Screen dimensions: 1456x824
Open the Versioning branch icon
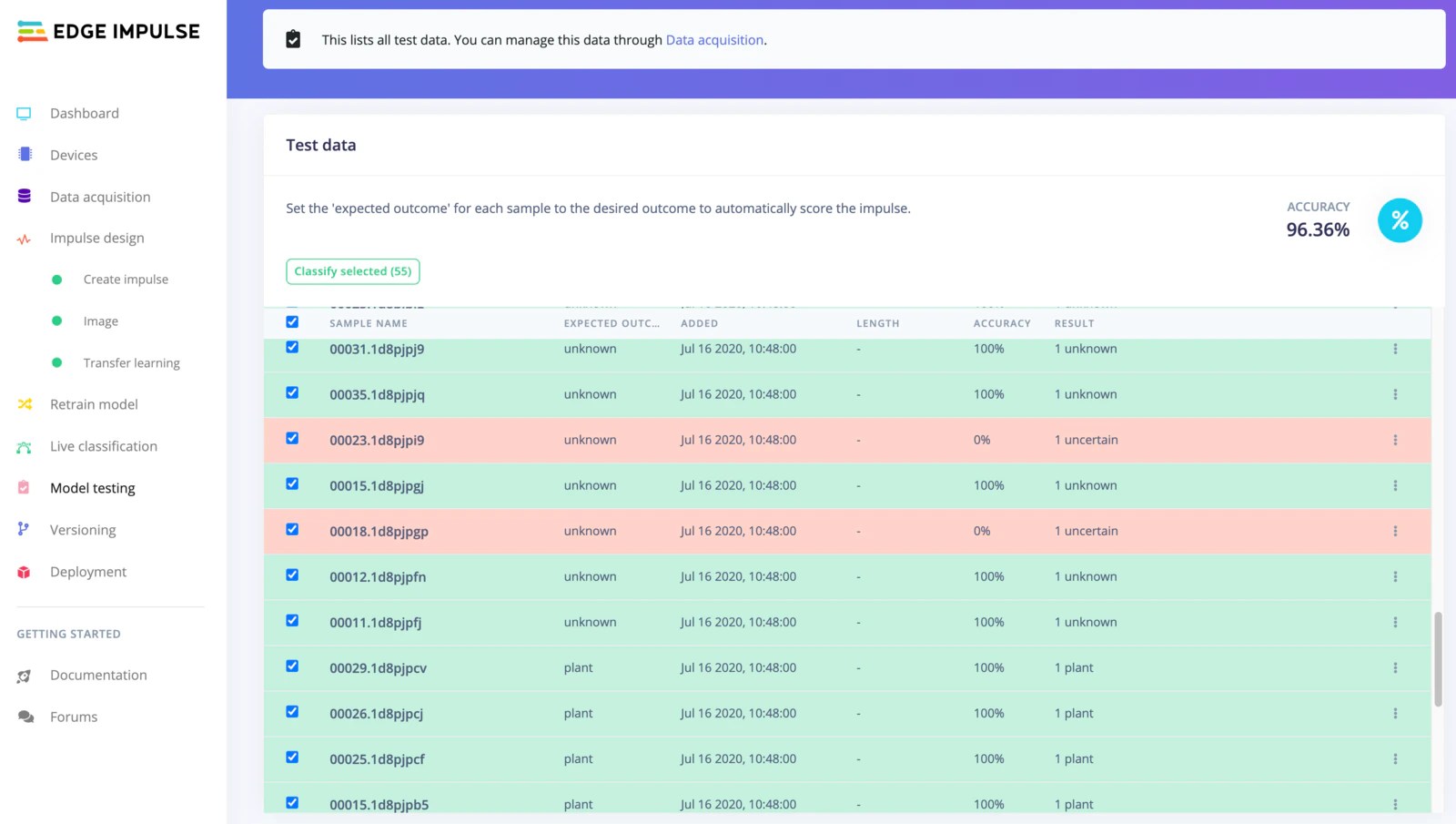coord(24,529)
